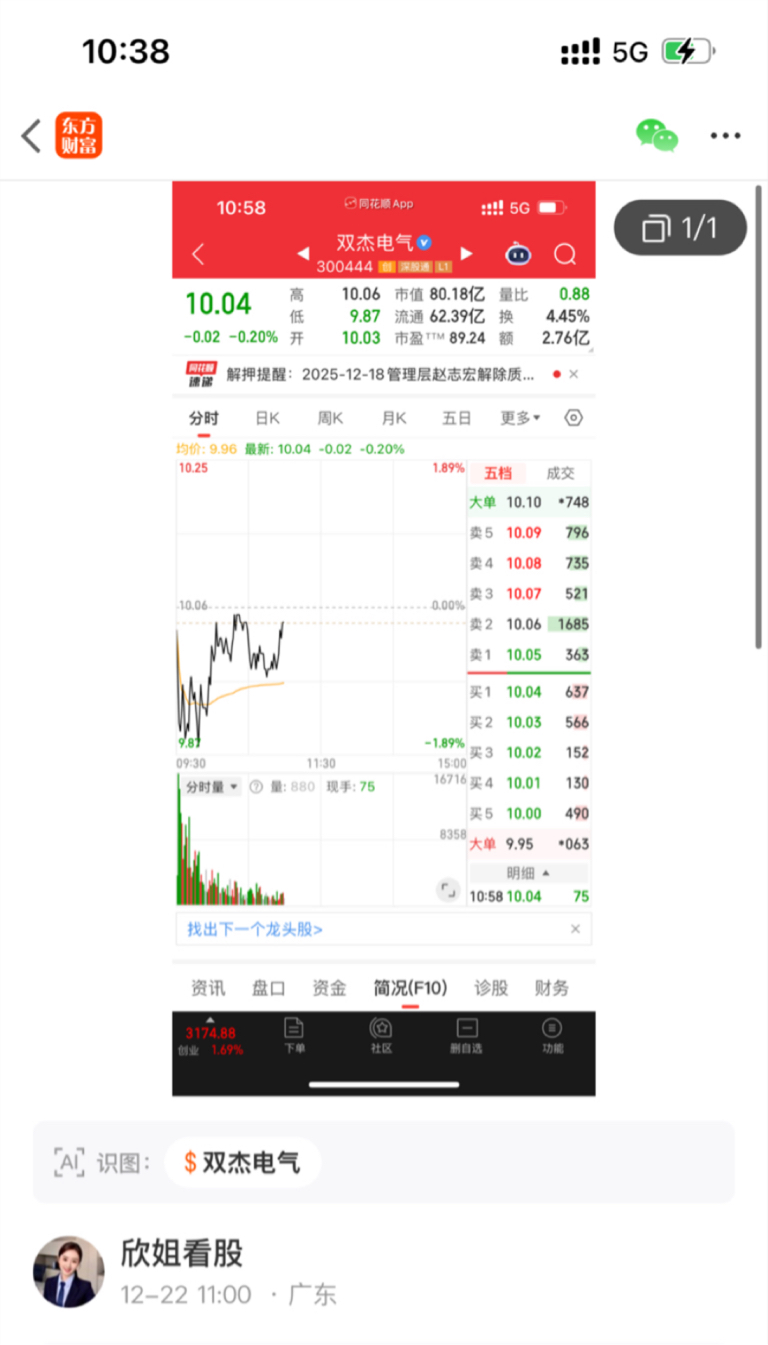Share to WeChat via green icon
This screenshot has height=1345, width=768.
[657, 135]
